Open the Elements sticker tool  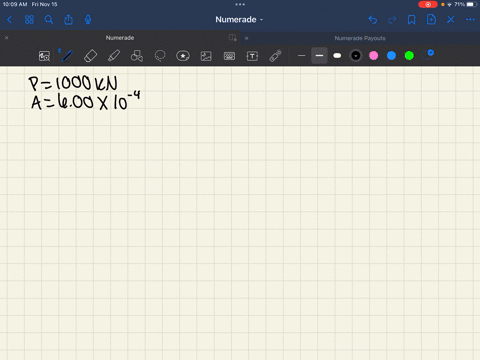point(183,56)
